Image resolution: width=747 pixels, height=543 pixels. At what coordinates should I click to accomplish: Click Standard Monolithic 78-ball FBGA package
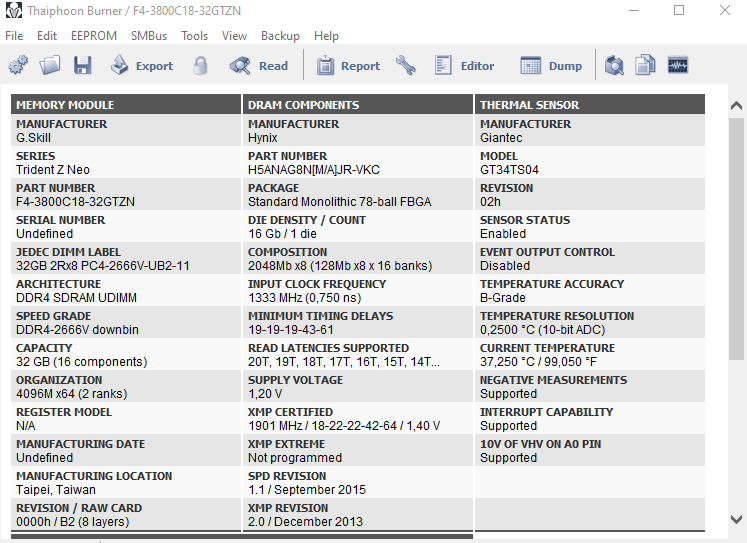click(340, 202)
